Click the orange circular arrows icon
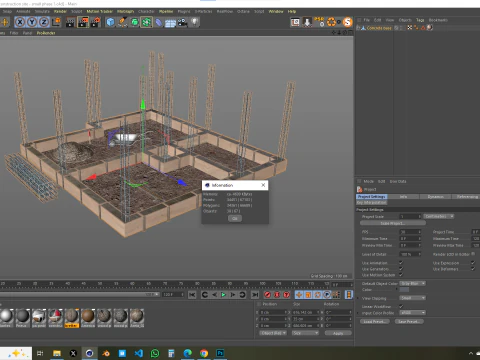Screen dimensions: 480x360 332,22
